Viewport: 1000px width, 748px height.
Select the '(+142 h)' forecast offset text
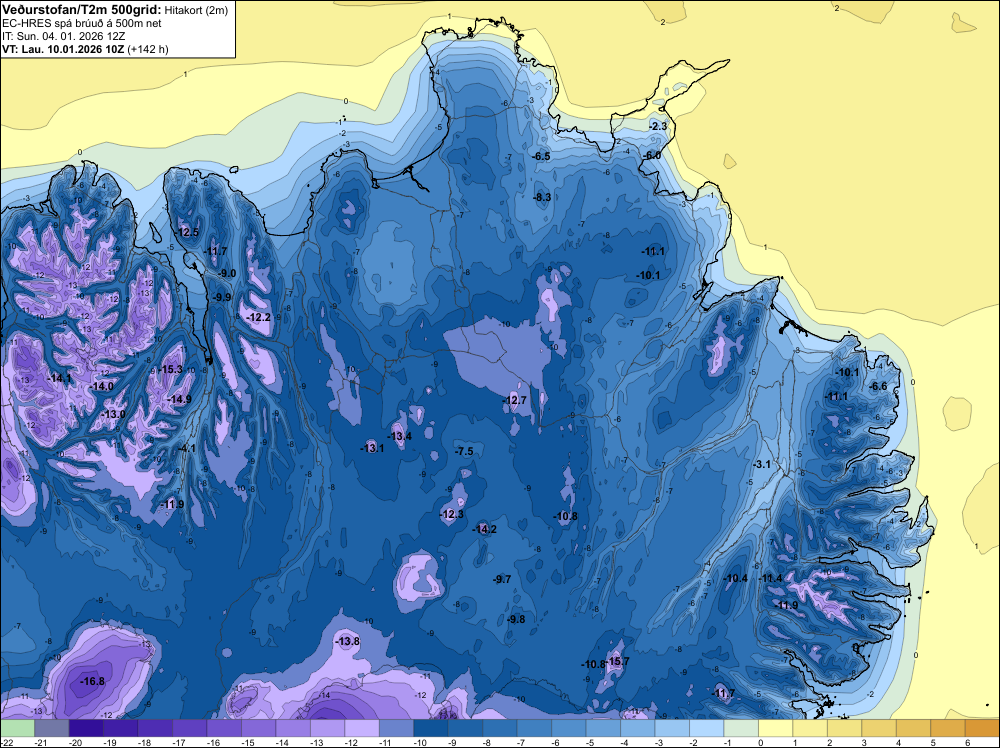point(148,49)
